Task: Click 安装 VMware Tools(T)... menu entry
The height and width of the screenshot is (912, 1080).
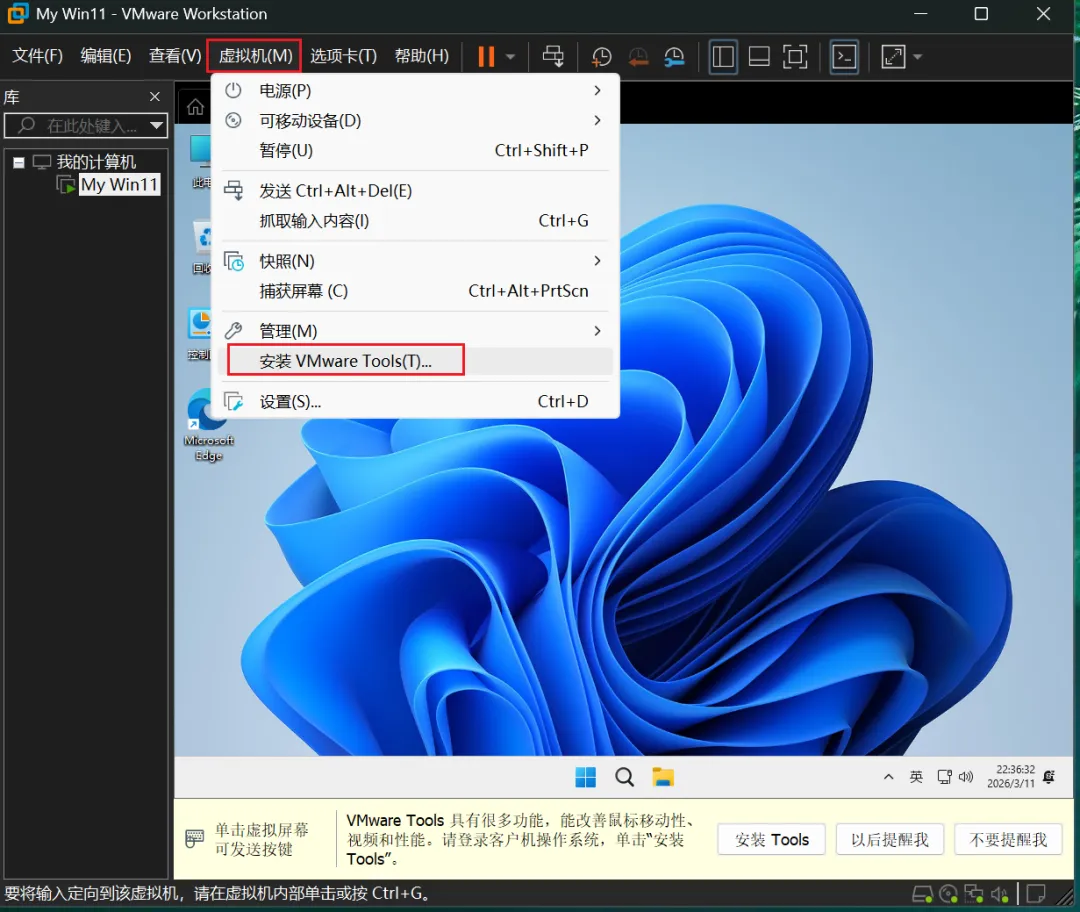Action: (415, 361)
